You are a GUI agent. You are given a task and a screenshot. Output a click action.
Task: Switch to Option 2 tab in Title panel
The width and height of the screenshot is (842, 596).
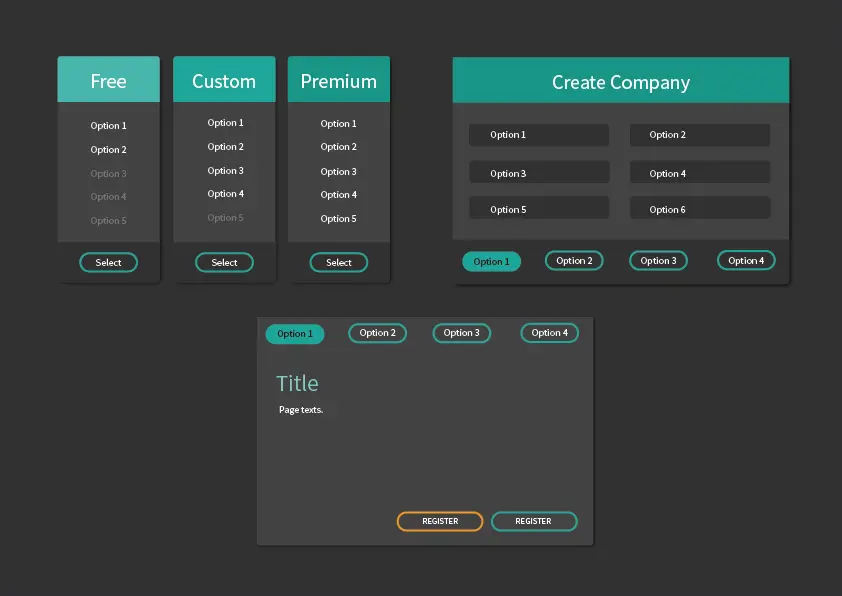coord(378,333)
